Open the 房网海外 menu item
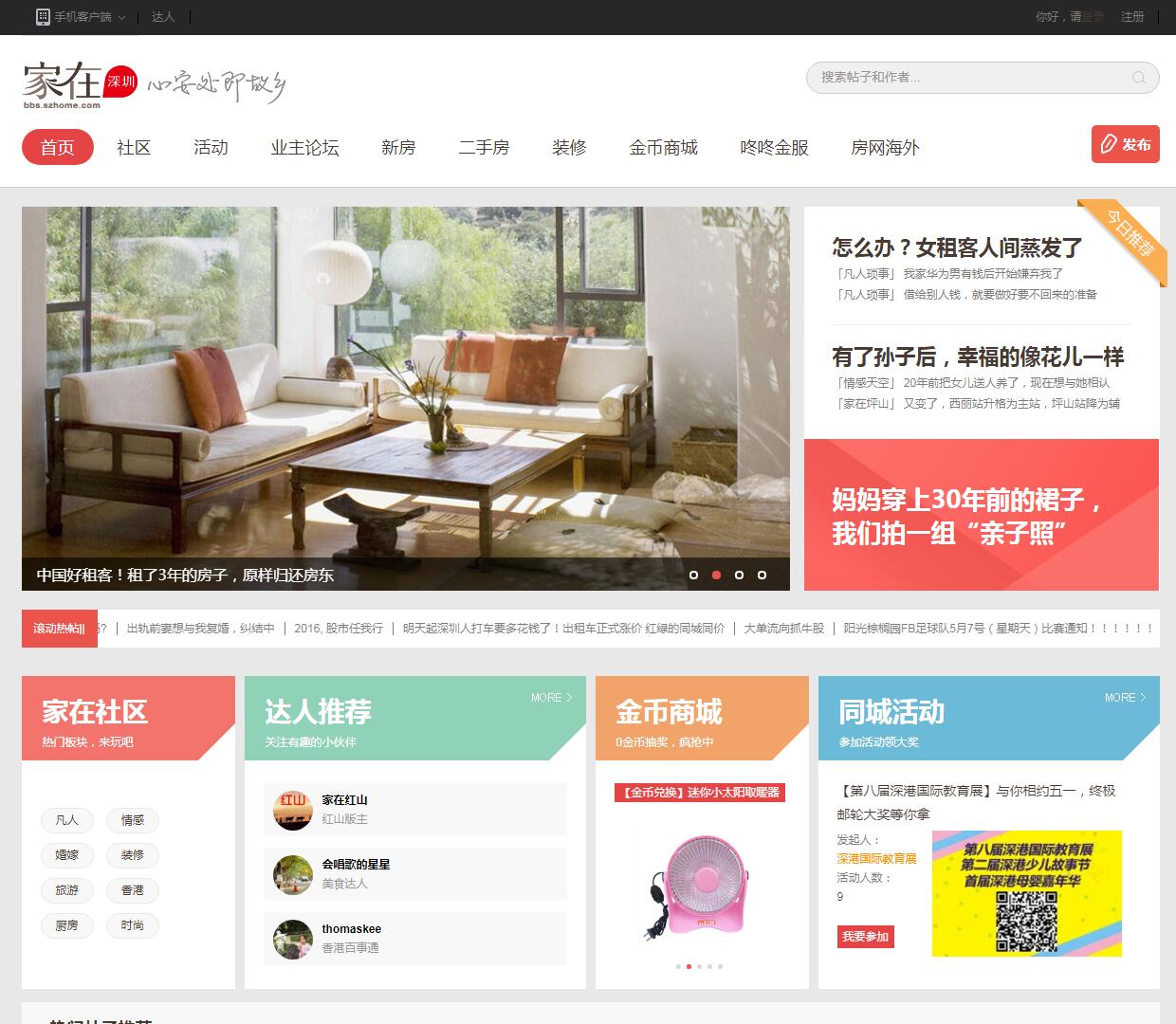Screen dimensions: 1176x1024 tap(885, 147)
